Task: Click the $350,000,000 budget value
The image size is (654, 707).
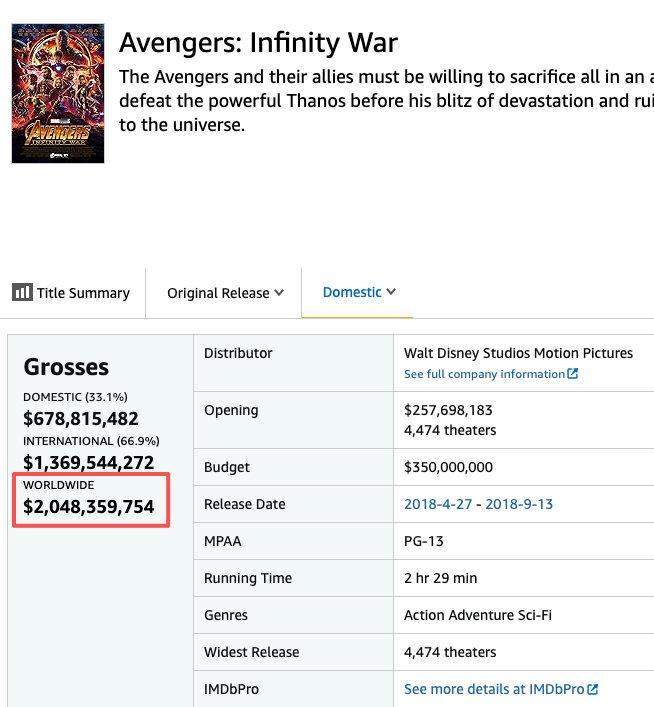Action: pos(448,467)
